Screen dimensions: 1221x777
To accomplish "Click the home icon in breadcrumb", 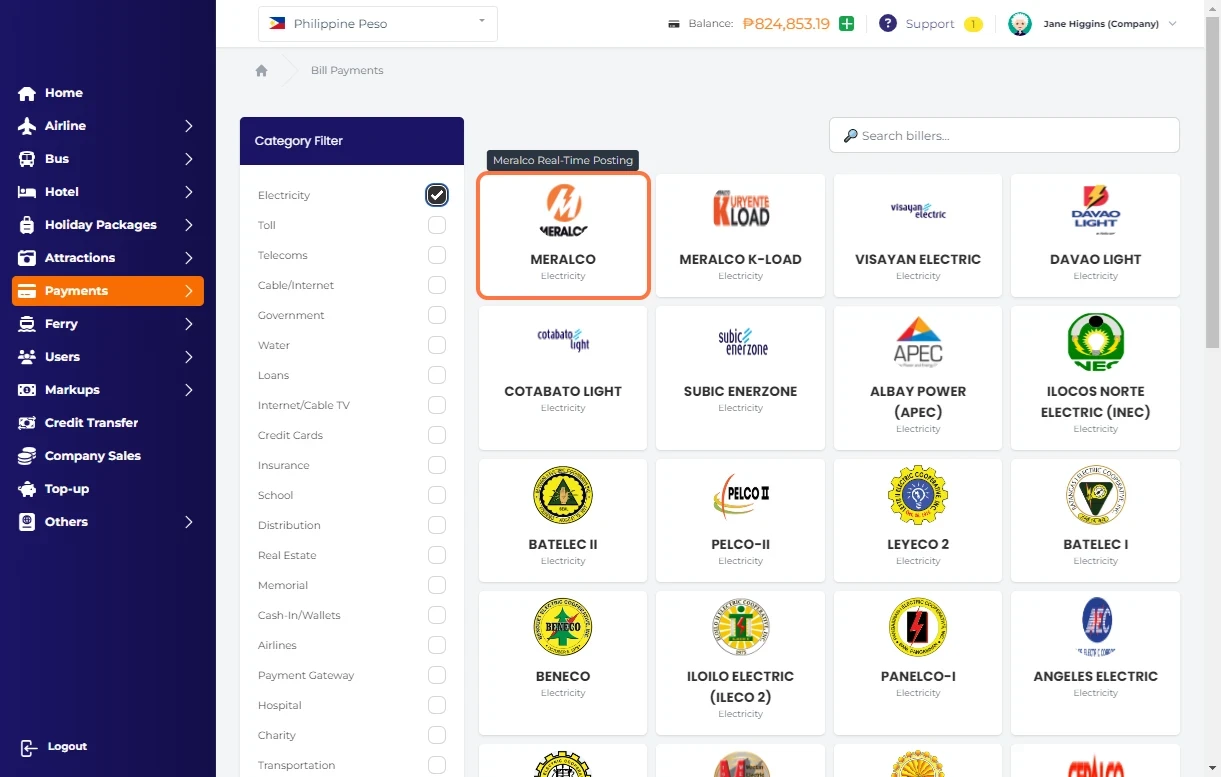I will pos(261,71).
